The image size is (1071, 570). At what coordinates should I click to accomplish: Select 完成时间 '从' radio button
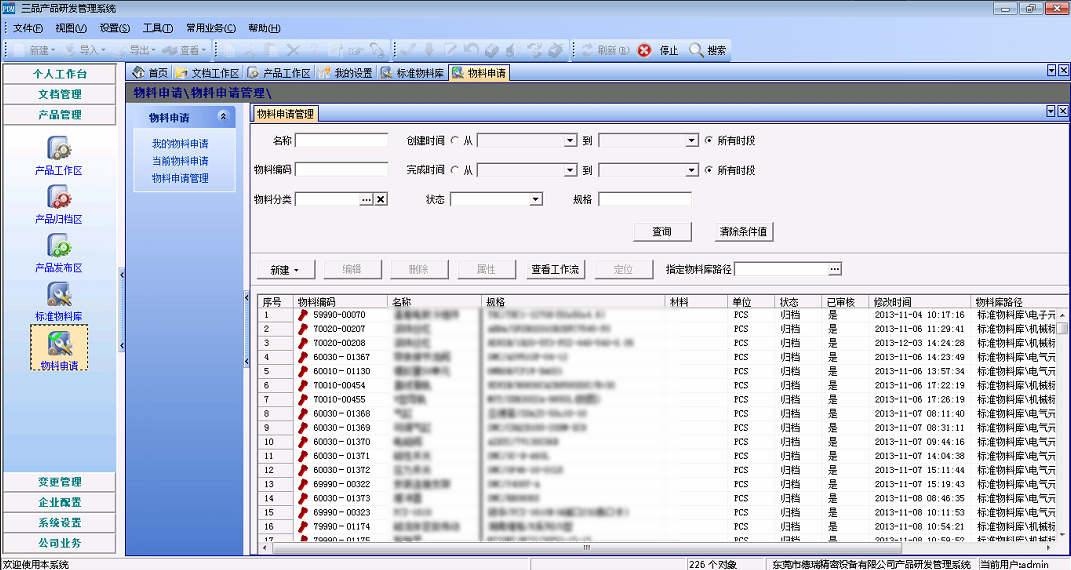455,171
